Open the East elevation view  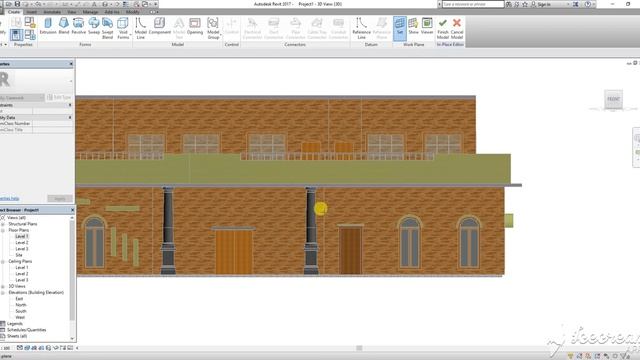tap(19, 299)
